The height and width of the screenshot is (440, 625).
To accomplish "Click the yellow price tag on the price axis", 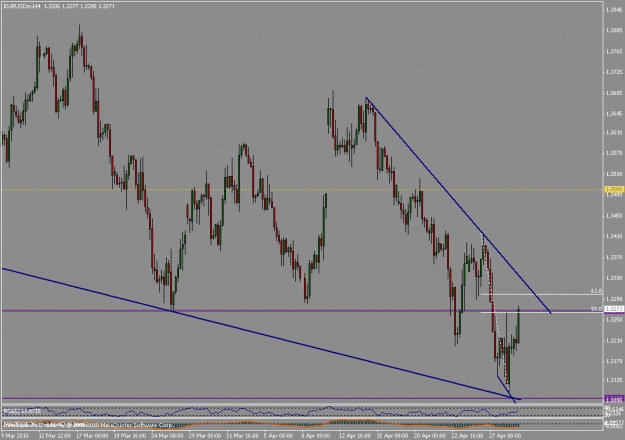I will (x=614, y=189).
